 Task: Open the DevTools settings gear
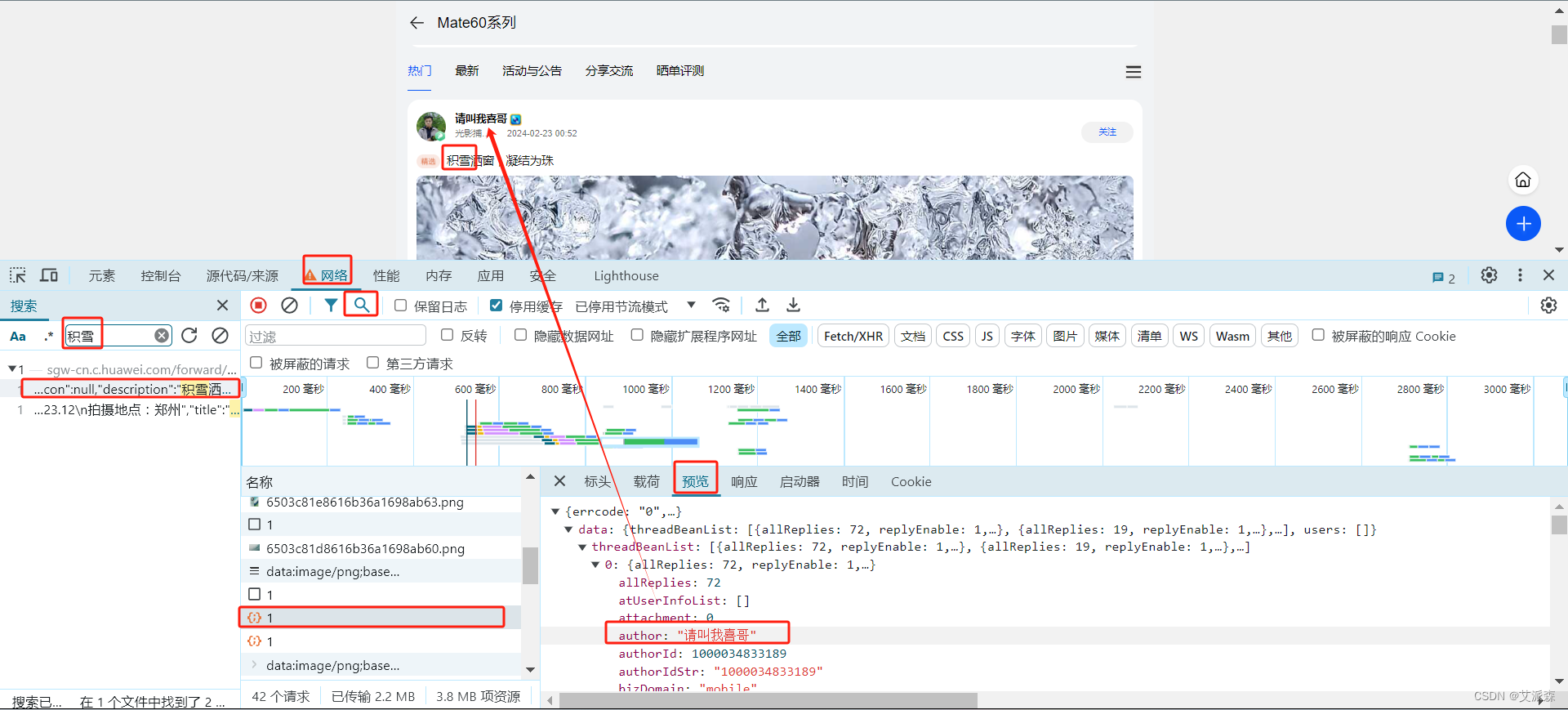(x=1489, y=275)
